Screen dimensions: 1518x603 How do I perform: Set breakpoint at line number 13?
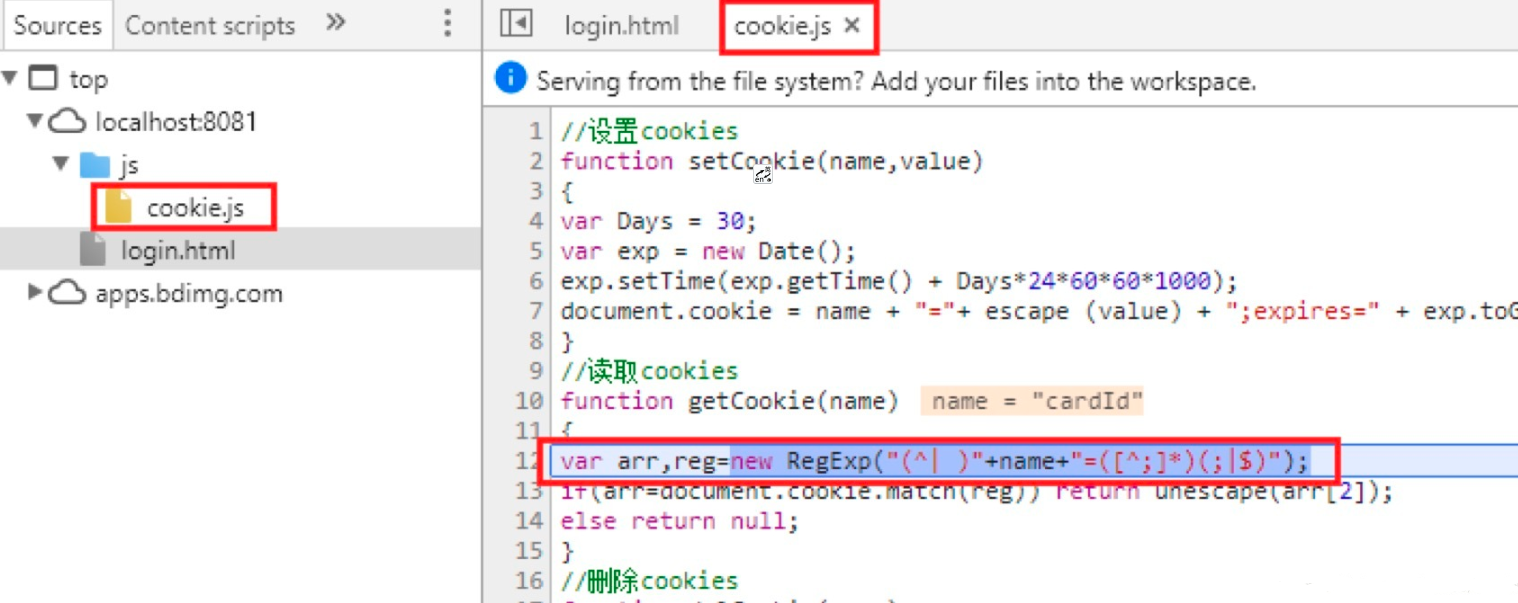coord(529,491)
